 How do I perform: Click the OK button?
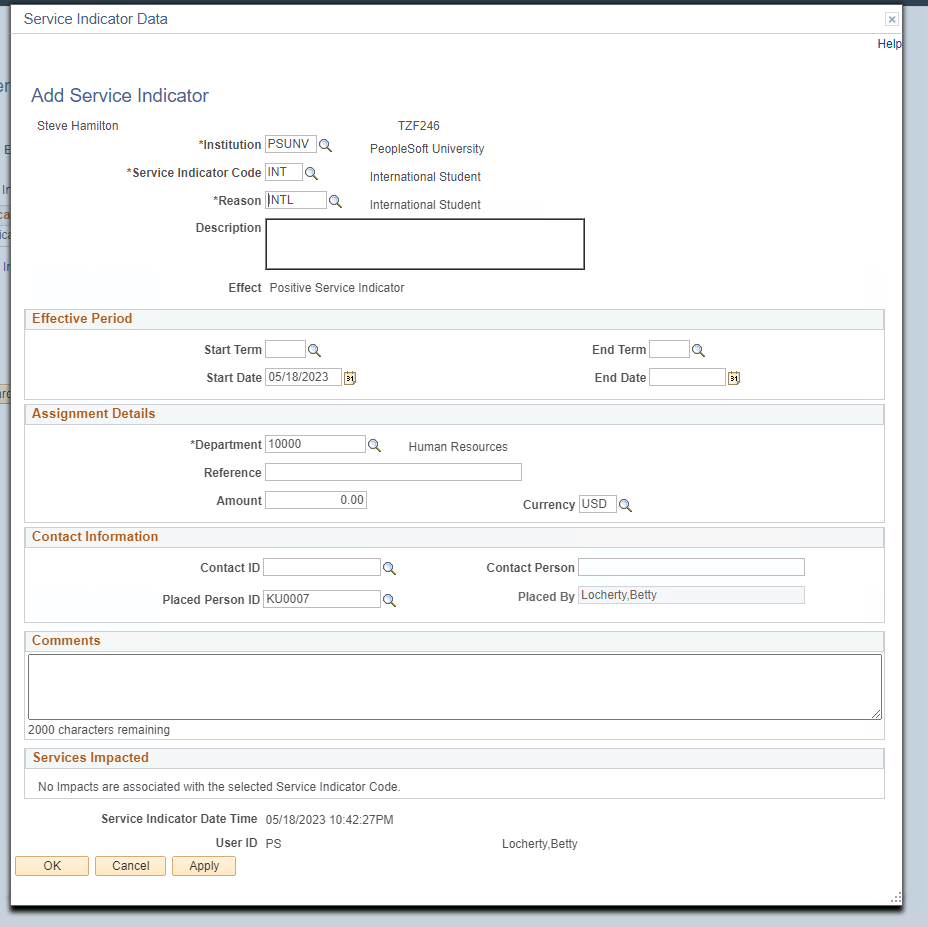pyautogui.click(x=52, y=866)
